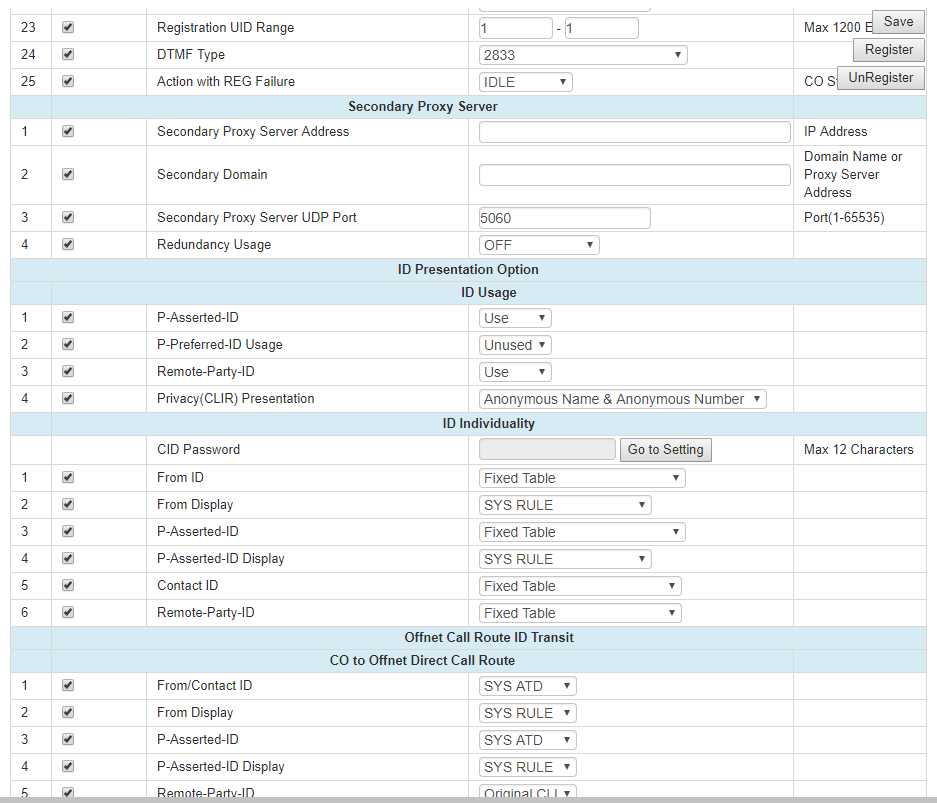Click the UnRegister button
Screen dimensions: 937x803
pyautogui.click(x=880, y=78)
